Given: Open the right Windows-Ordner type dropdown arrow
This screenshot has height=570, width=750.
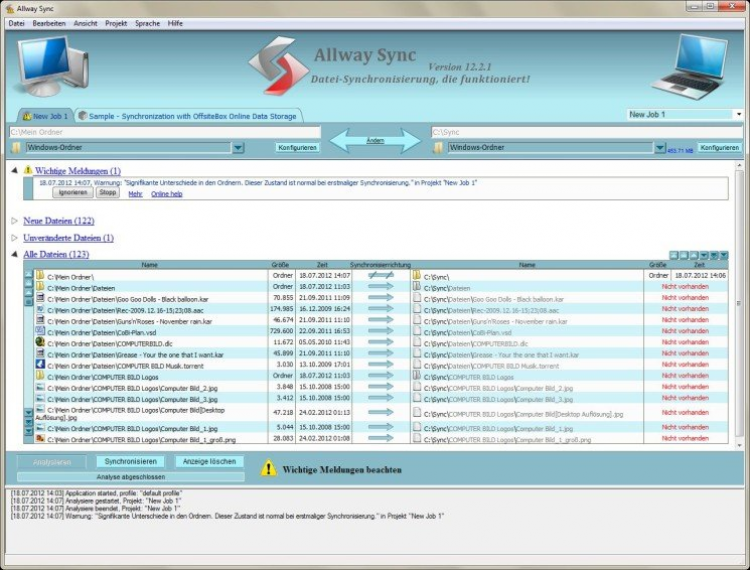Looking at the screenshot, I should pos(660,148).
